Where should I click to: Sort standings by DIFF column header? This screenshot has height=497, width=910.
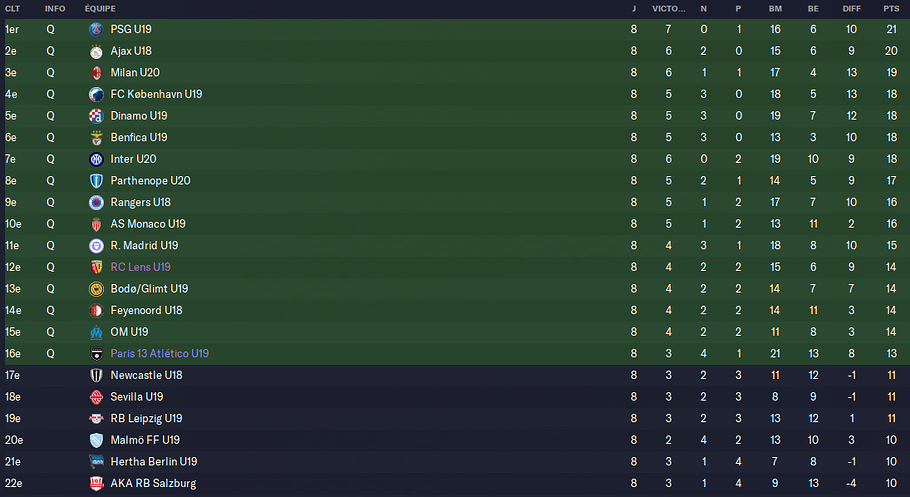(851, 9)
